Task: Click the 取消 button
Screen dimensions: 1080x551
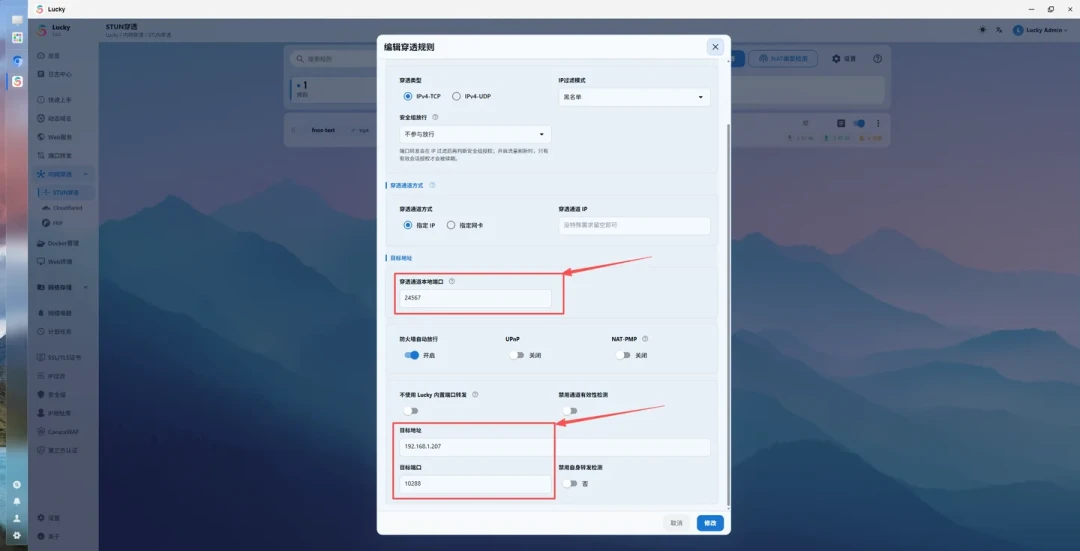Action: click(x=676, y=523)
